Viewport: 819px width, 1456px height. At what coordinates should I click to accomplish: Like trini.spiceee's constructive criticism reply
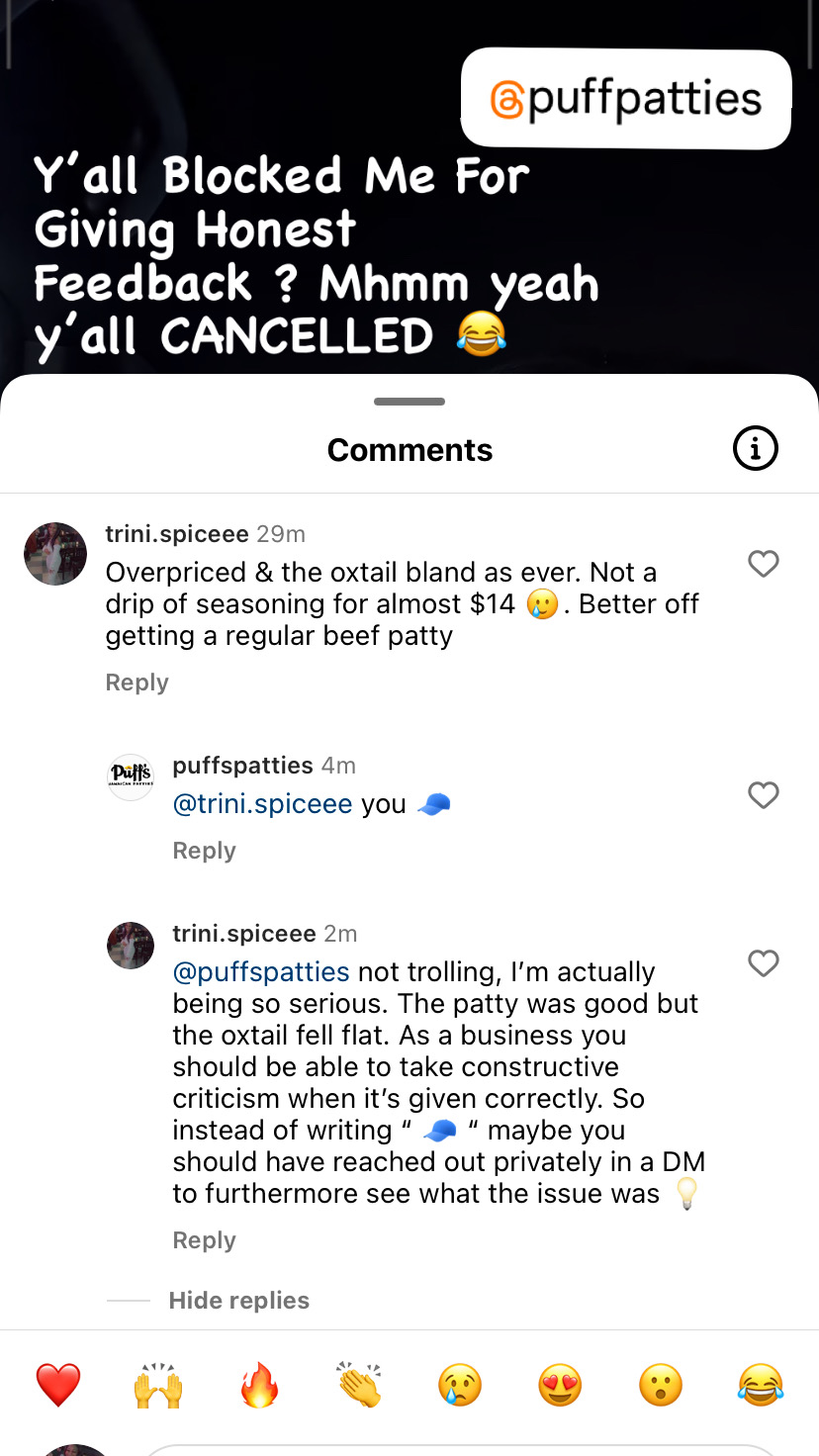pos(763,963)
